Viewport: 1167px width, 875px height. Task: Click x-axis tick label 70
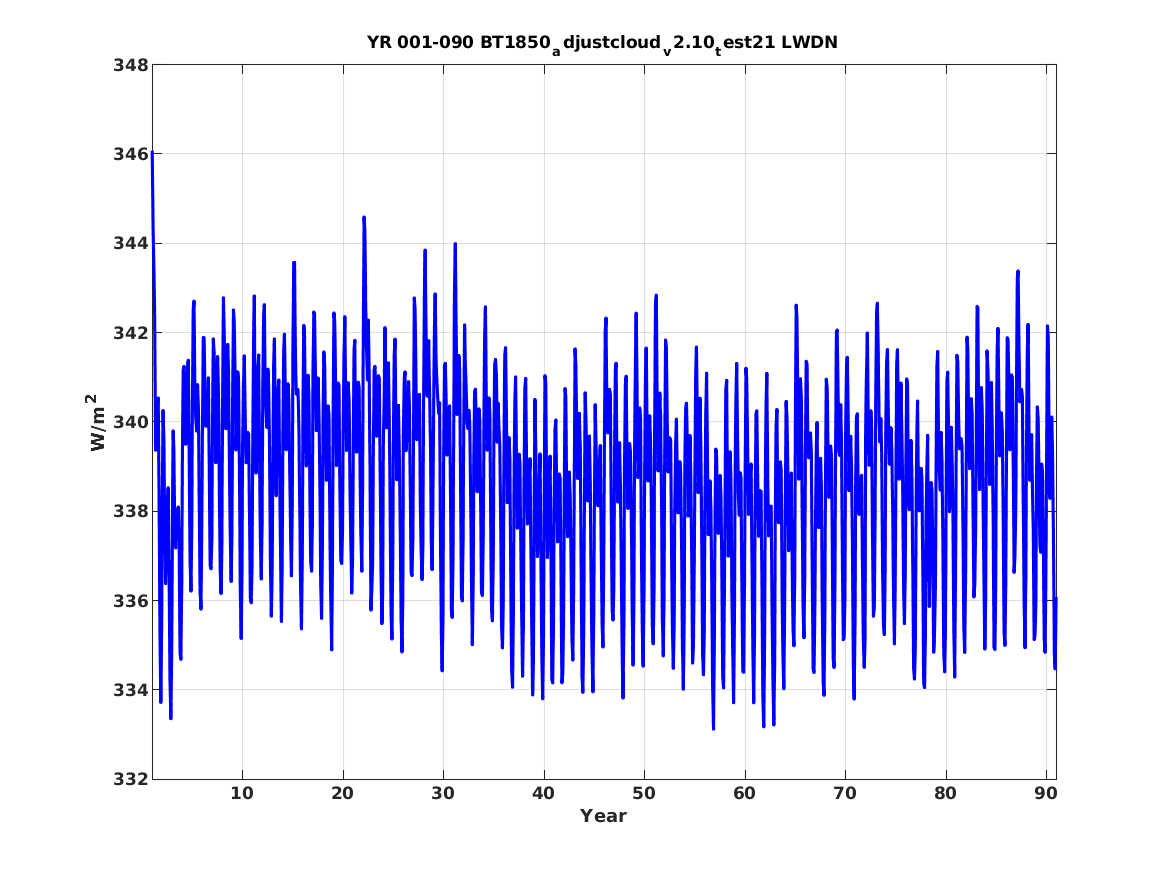click(x=845, y=794)
